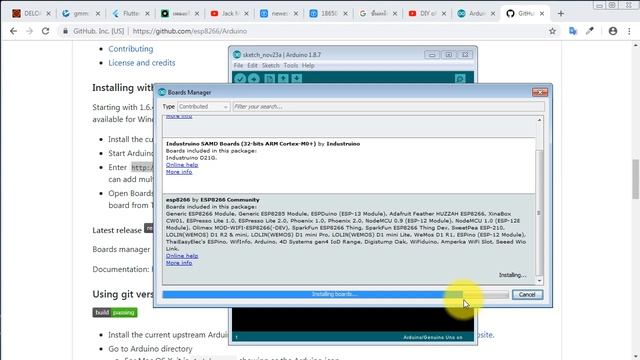
Task: Click the browser page scrollbar thumb
Action: click(x=636, y=179)
